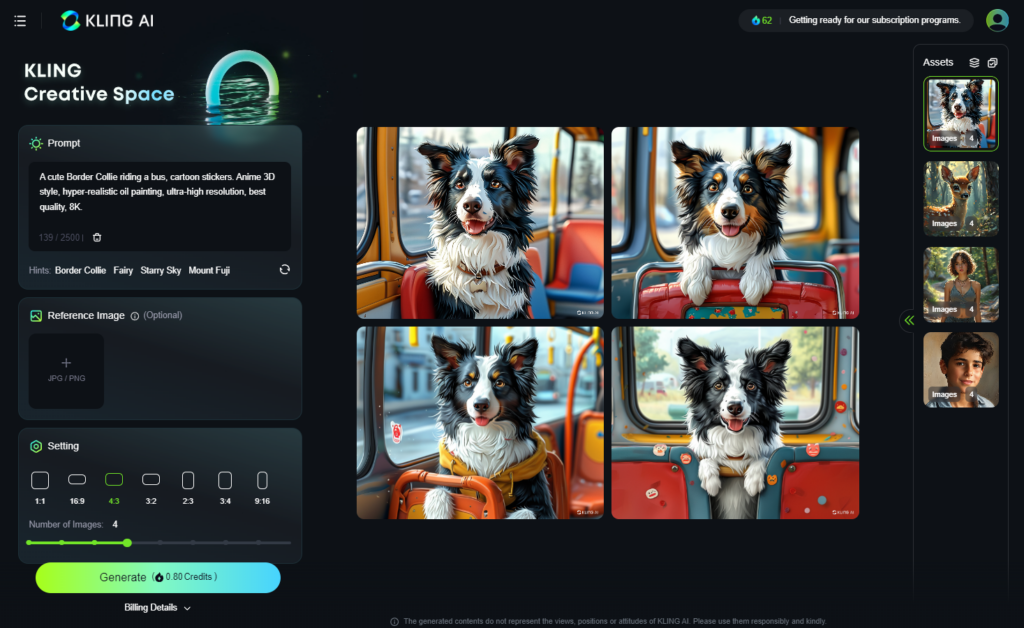Open the deer asset thumbnail
1024x628 pixels.
click(961, 199)
